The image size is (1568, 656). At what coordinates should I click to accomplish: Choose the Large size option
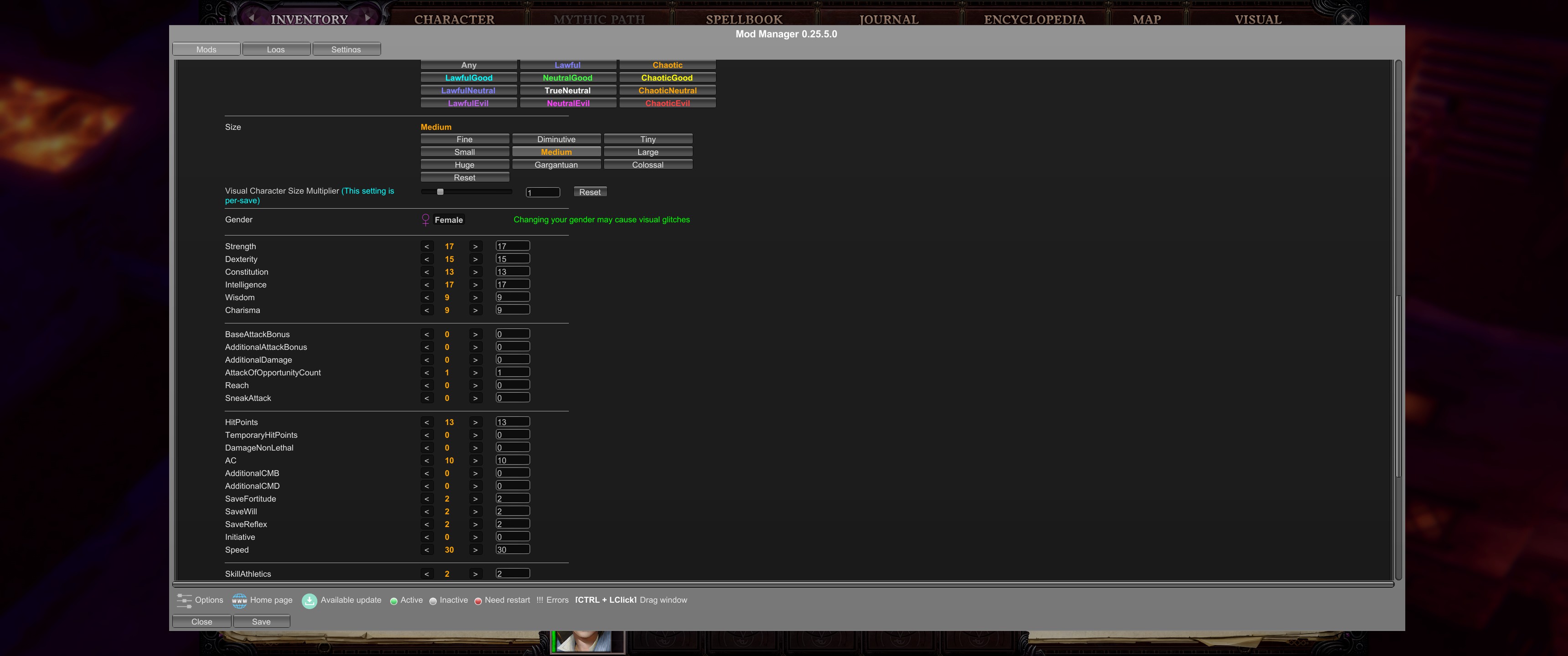click(648, 152)
